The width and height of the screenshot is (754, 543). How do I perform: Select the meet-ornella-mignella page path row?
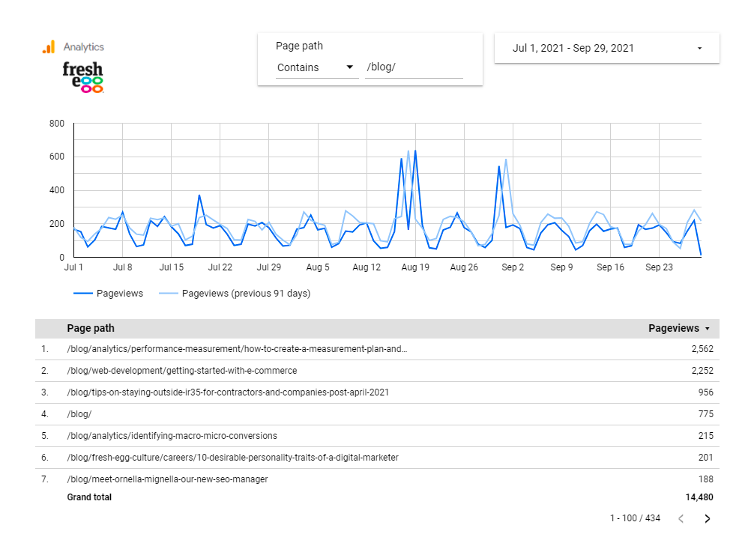[377, 479]
